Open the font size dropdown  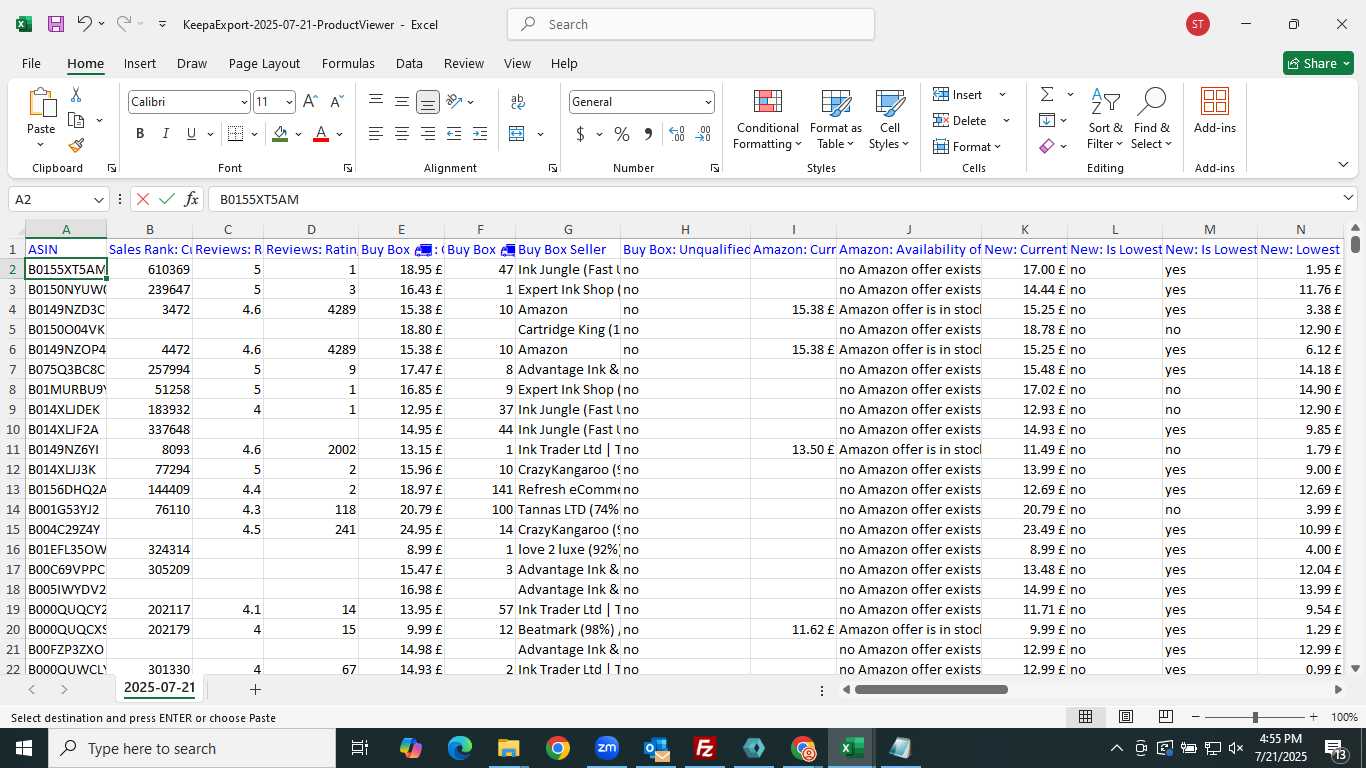point(290,102)
